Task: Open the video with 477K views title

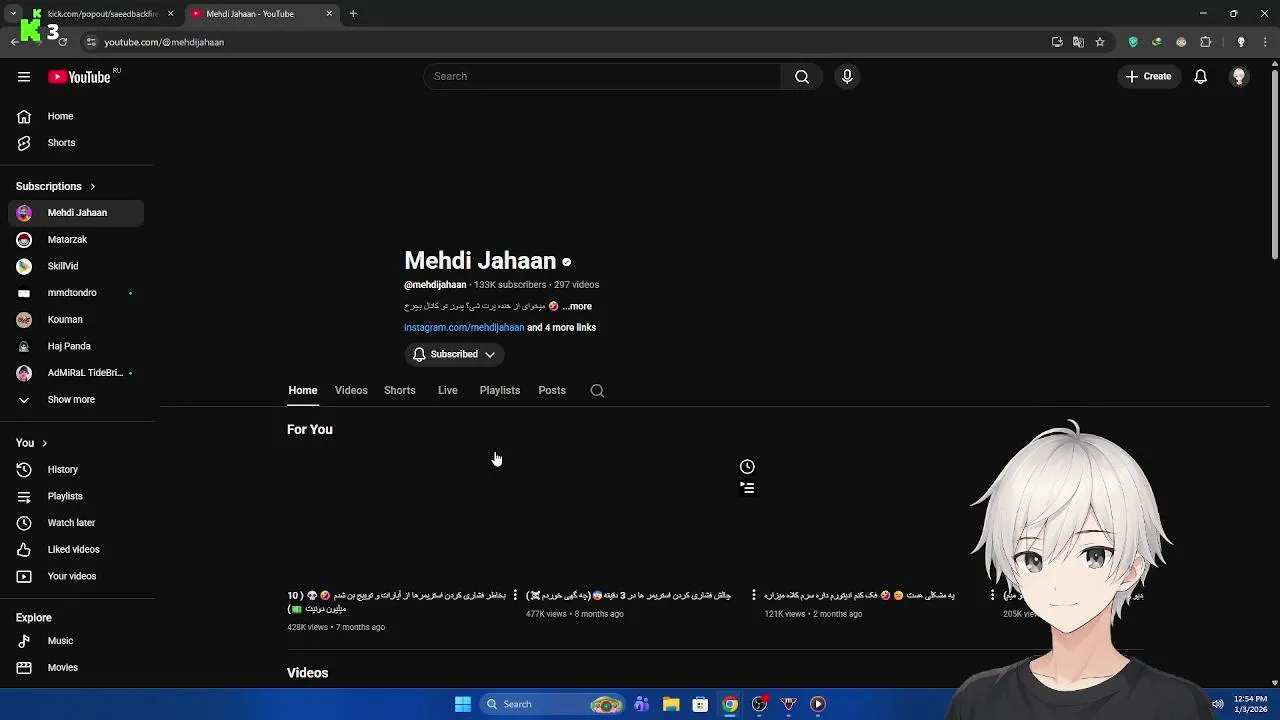Action: click(x=629, y=595)
